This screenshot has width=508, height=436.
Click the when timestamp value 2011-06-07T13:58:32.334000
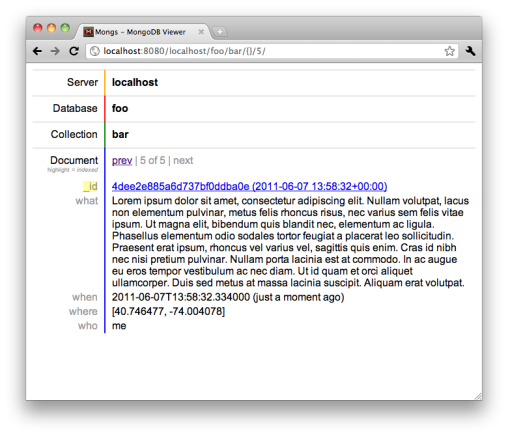point(181,297)
